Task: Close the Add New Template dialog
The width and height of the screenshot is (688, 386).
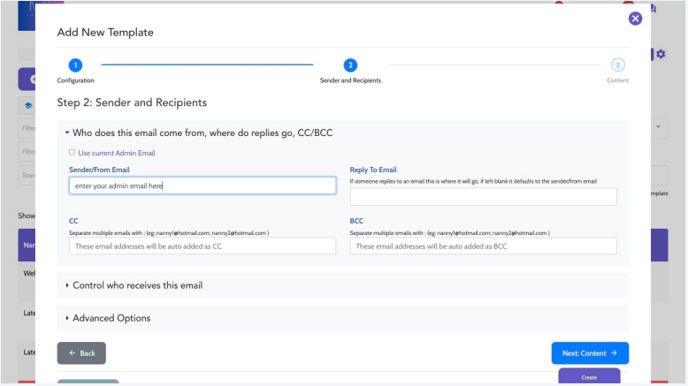Action: tap(635, 18)
